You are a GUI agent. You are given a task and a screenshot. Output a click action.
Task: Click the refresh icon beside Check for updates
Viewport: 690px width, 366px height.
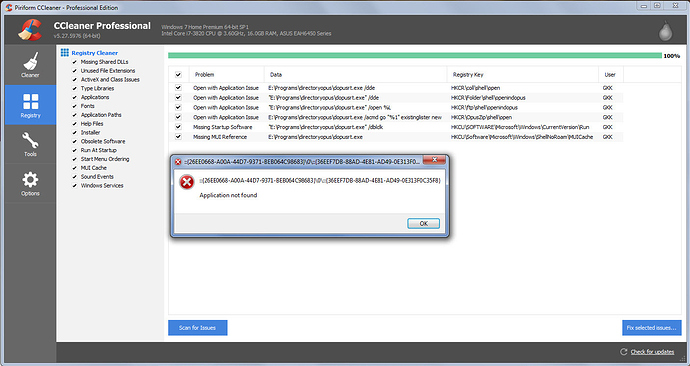(x=623, y=351)
